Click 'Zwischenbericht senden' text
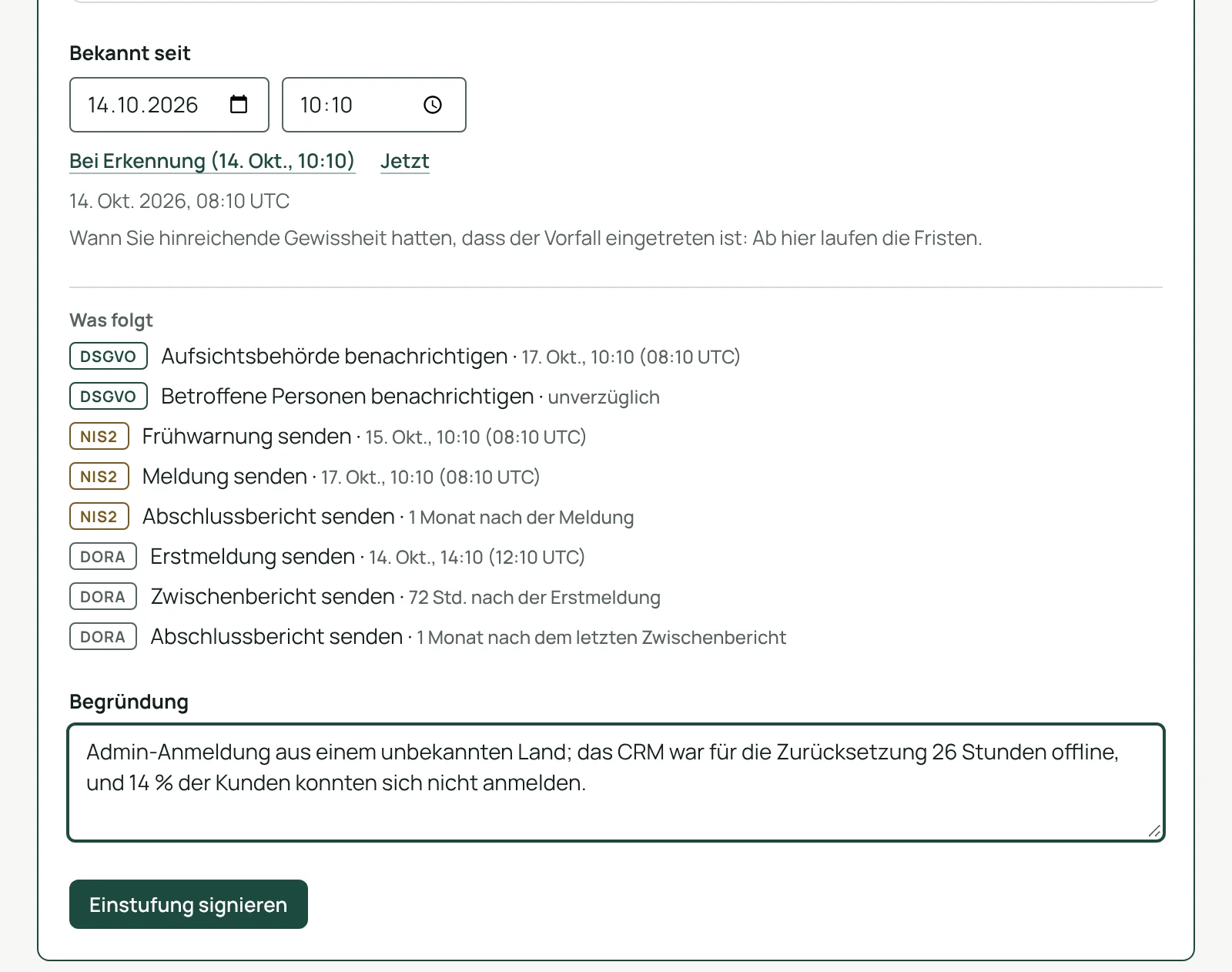 273,597
